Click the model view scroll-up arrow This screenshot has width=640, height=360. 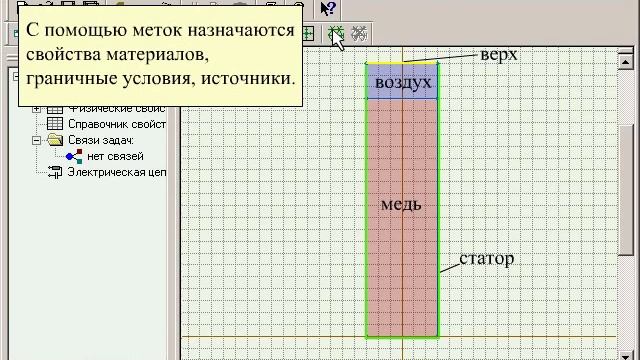(625, 62)
